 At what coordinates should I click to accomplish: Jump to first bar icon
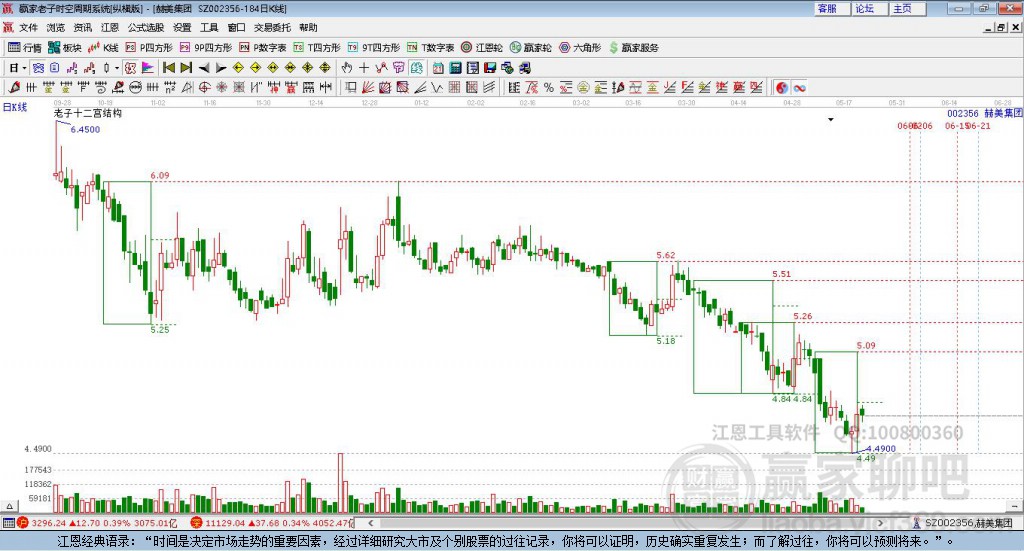coord(168,68)
